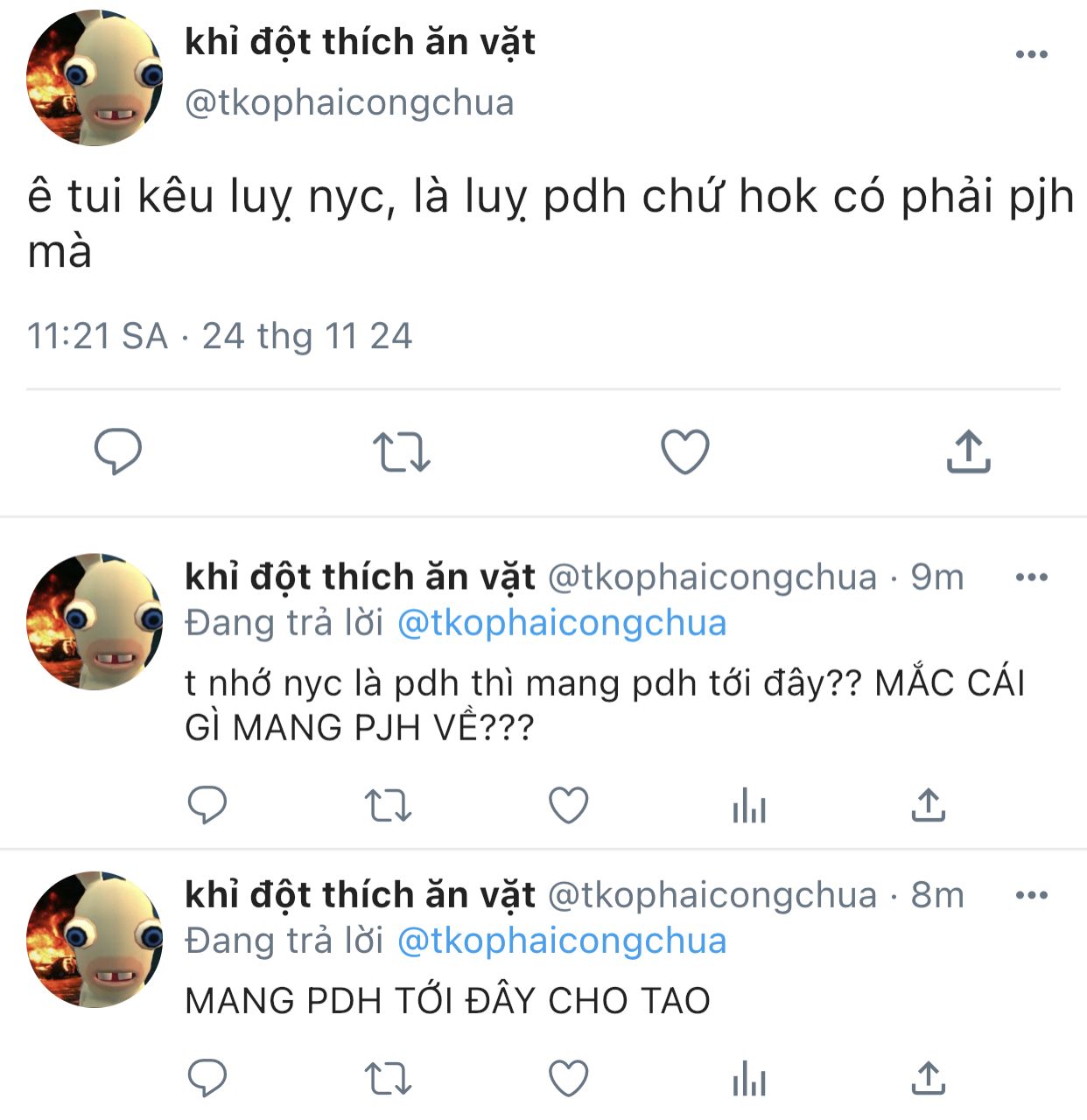Open more options on 9m reply
Screen dimensions: 1087x1120
coord(1032,577)
